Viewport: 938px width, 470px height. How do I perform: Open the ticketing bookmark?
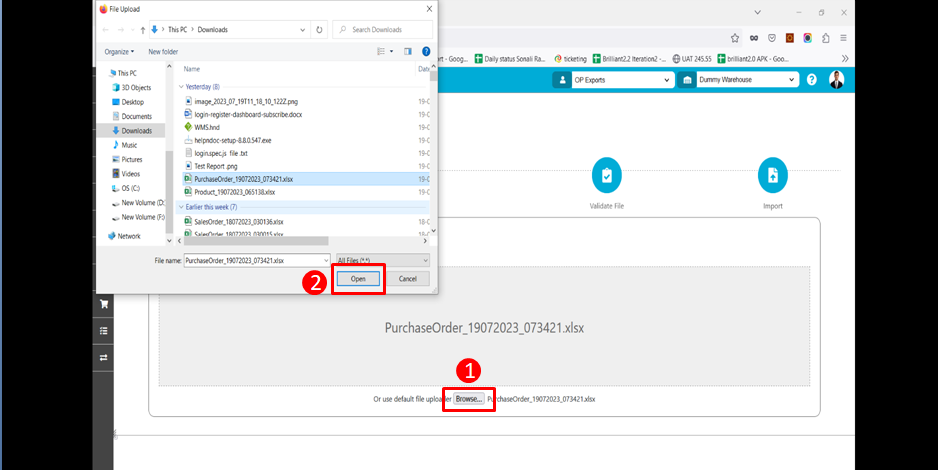pyautogui.click(x=571, y=59)
